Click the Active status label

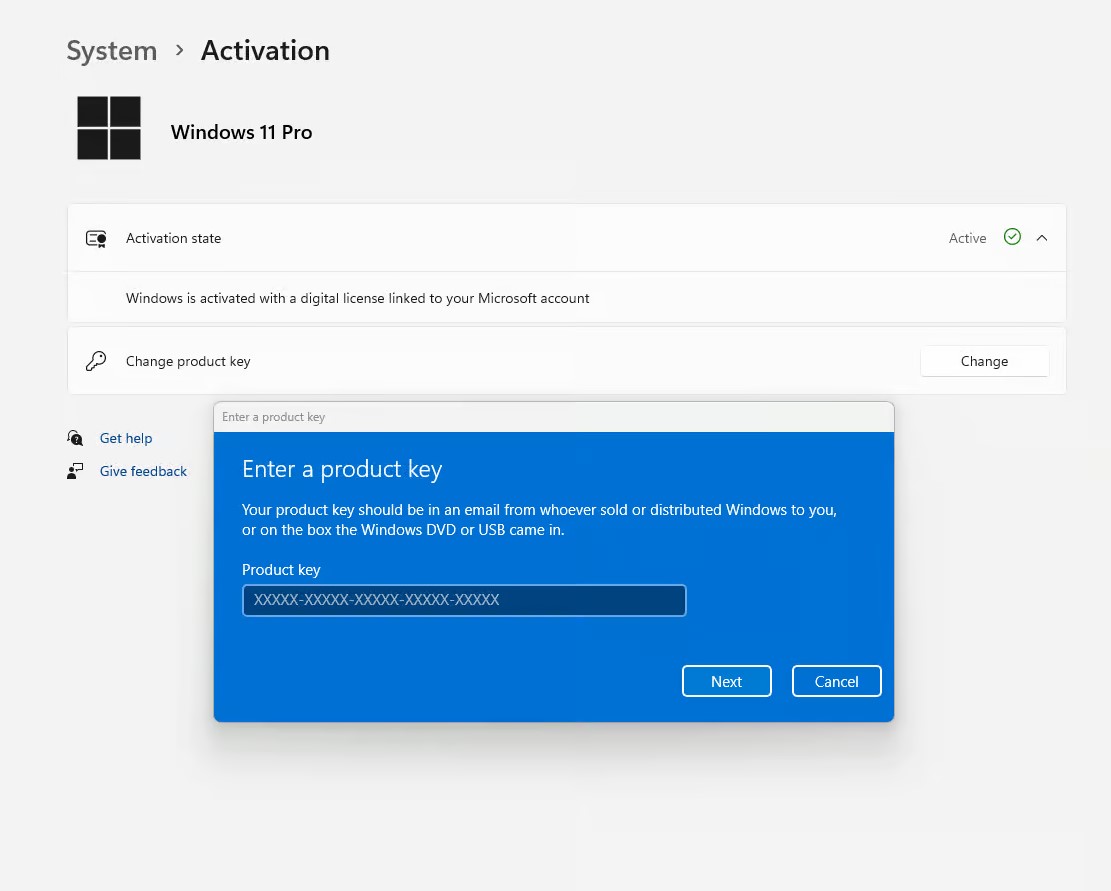pos(967,238)
